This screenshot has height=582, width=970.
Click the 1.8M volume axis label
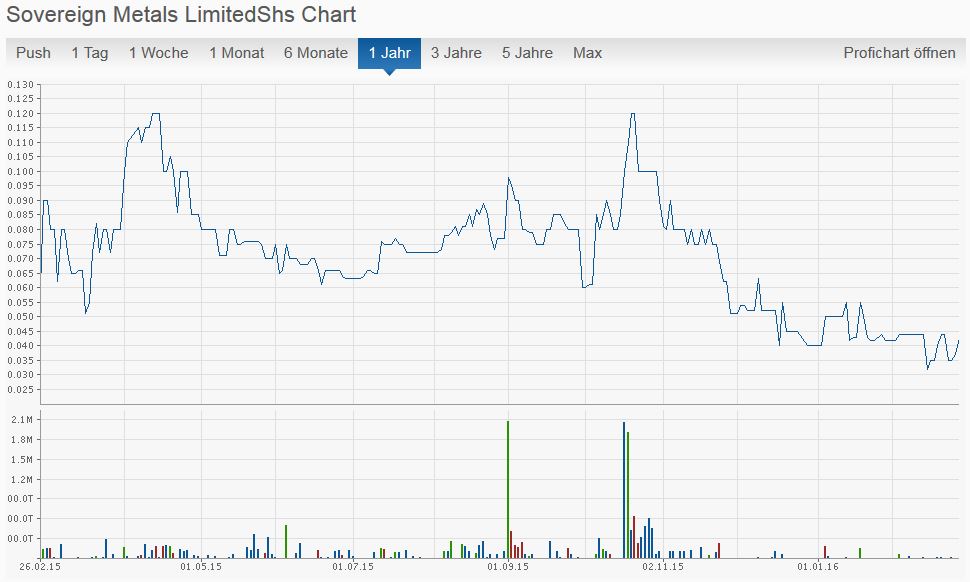click(22, 440)
